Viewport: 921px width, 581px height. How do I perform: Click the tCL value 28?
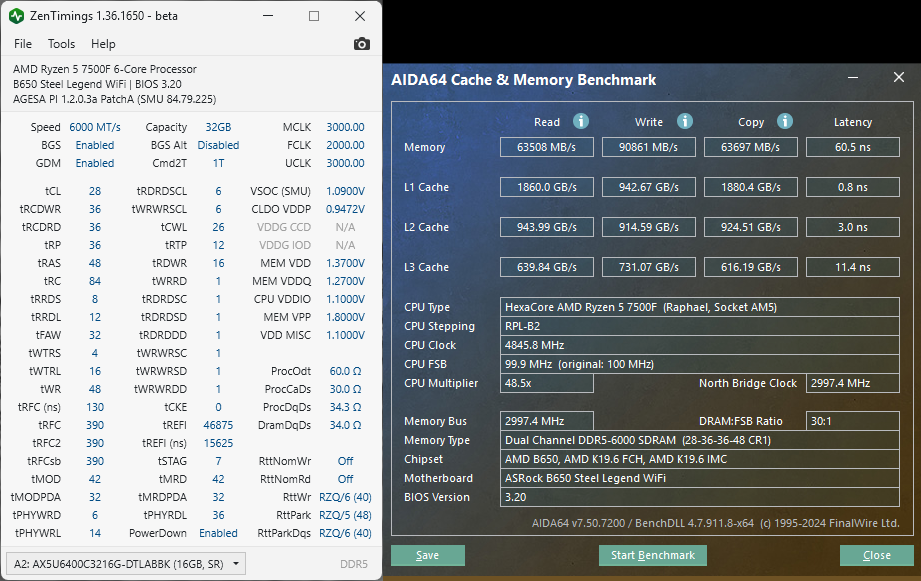coord(95,191)
